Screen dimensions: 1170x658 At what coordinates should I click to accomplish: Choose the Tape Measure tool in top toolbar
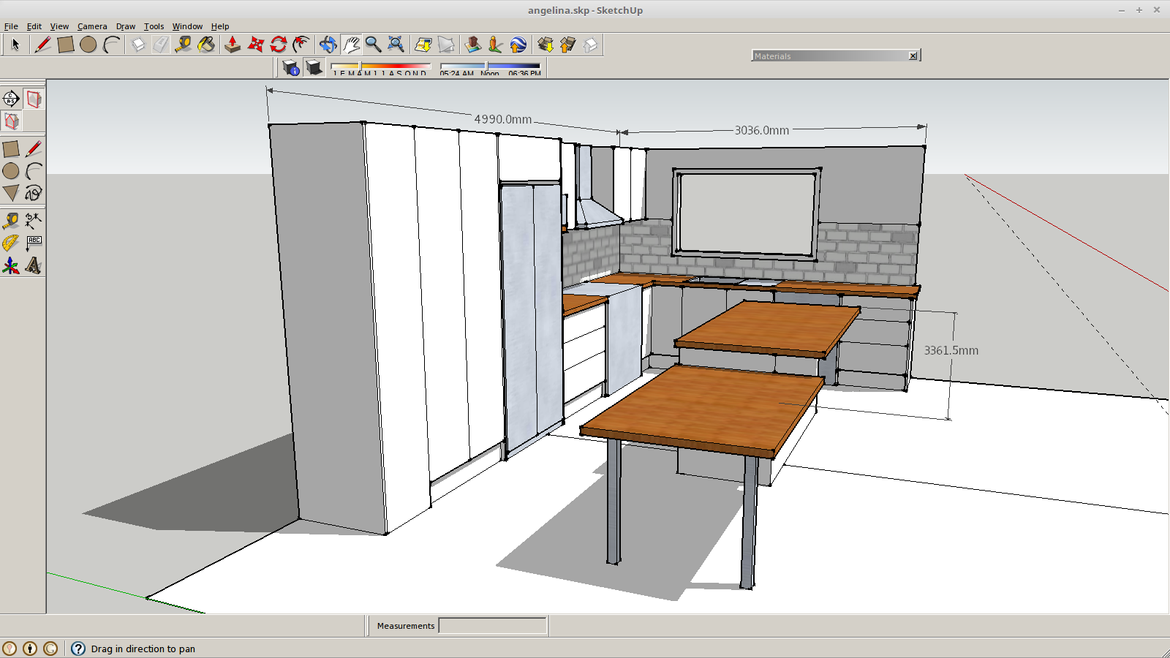(x=183, y=44)
